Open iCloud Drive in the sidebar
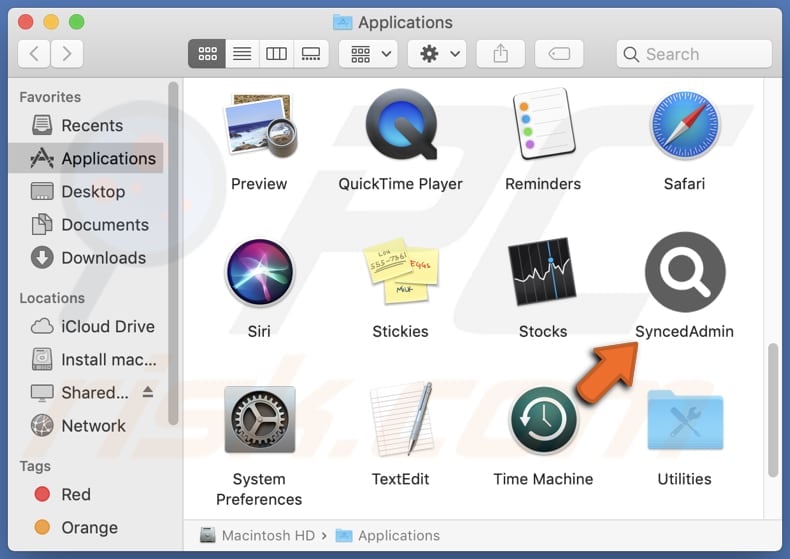The height and width of the screenshot is (559, 790). pyautogui.click(x=86, y=326)
